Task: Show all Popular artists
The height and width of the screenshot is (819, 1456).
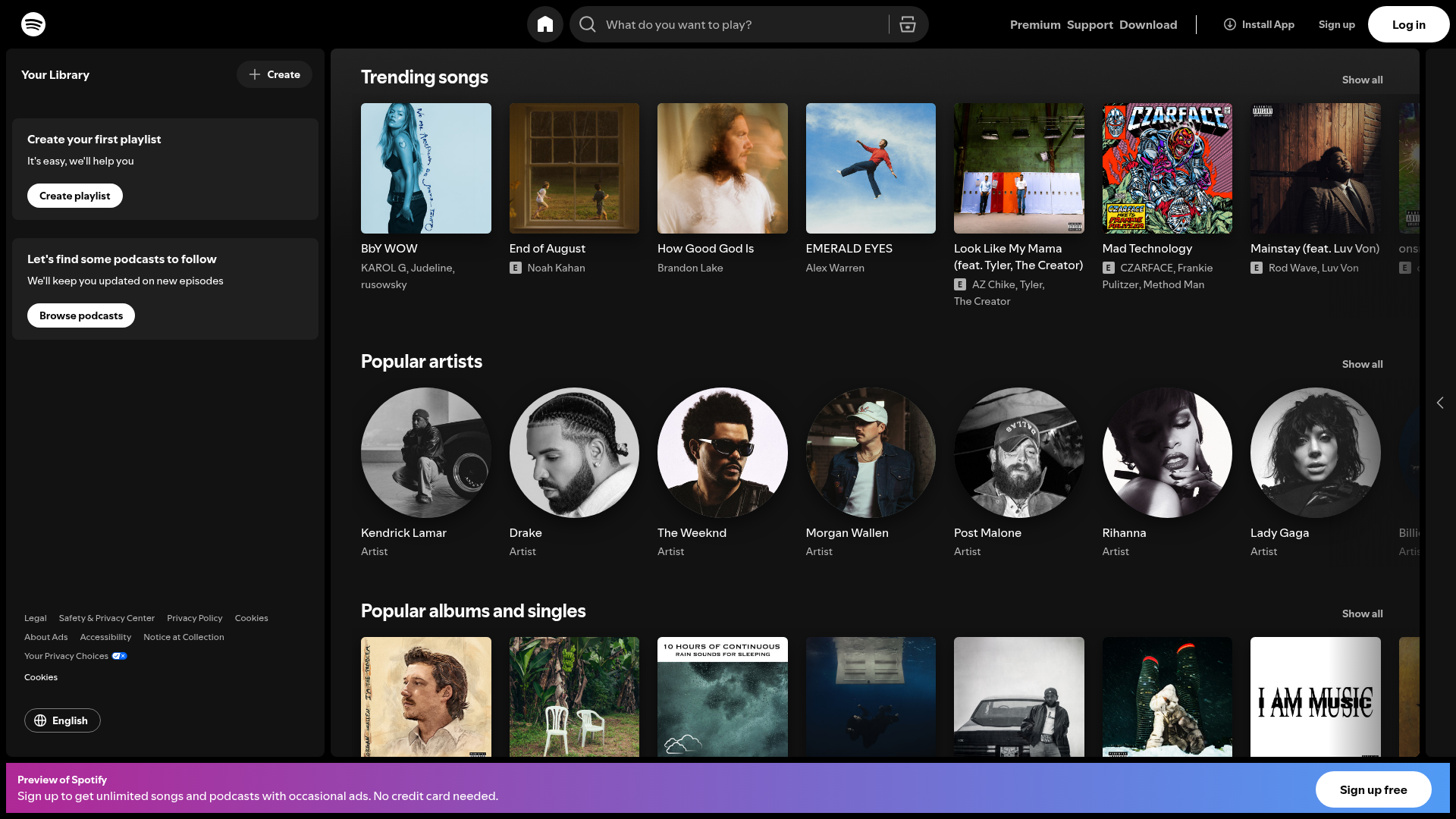Action: [1362, 364]
